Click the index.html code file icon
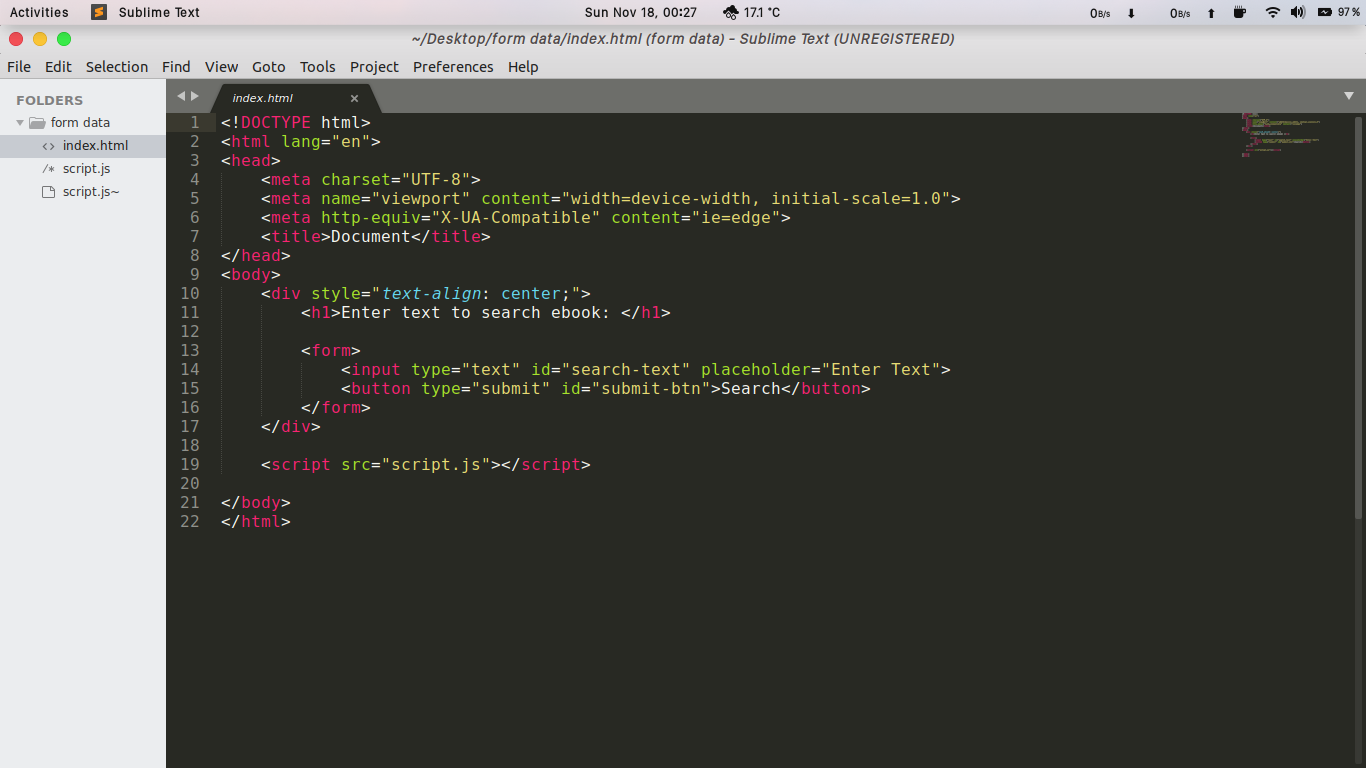Viewport: 1366px width, 768px height. coord(48,146)
